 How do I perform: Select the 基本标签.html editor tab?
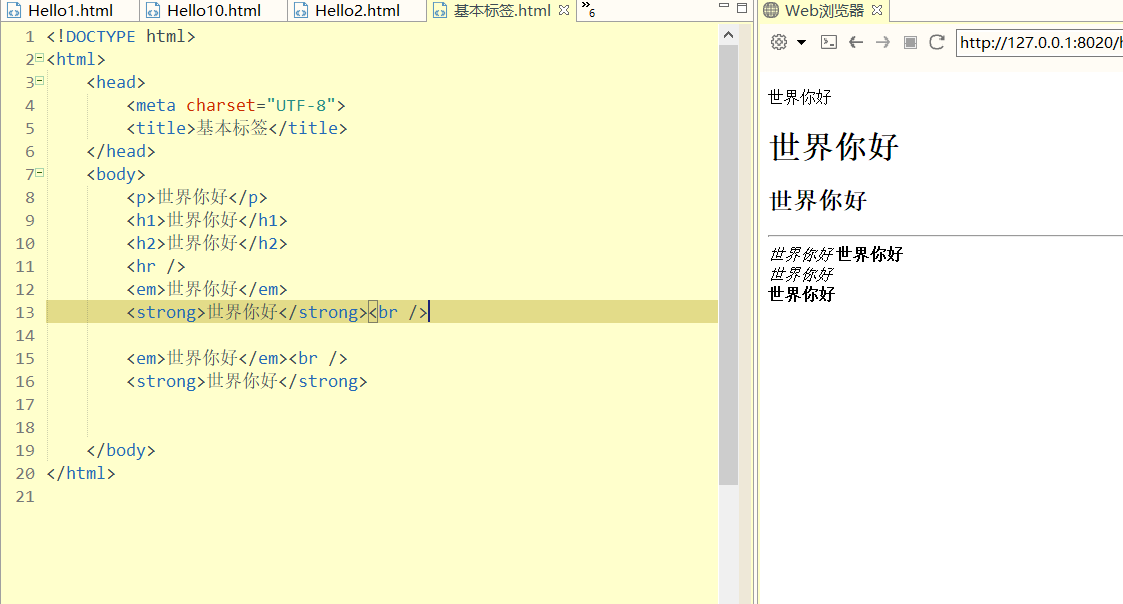point(501,11)
